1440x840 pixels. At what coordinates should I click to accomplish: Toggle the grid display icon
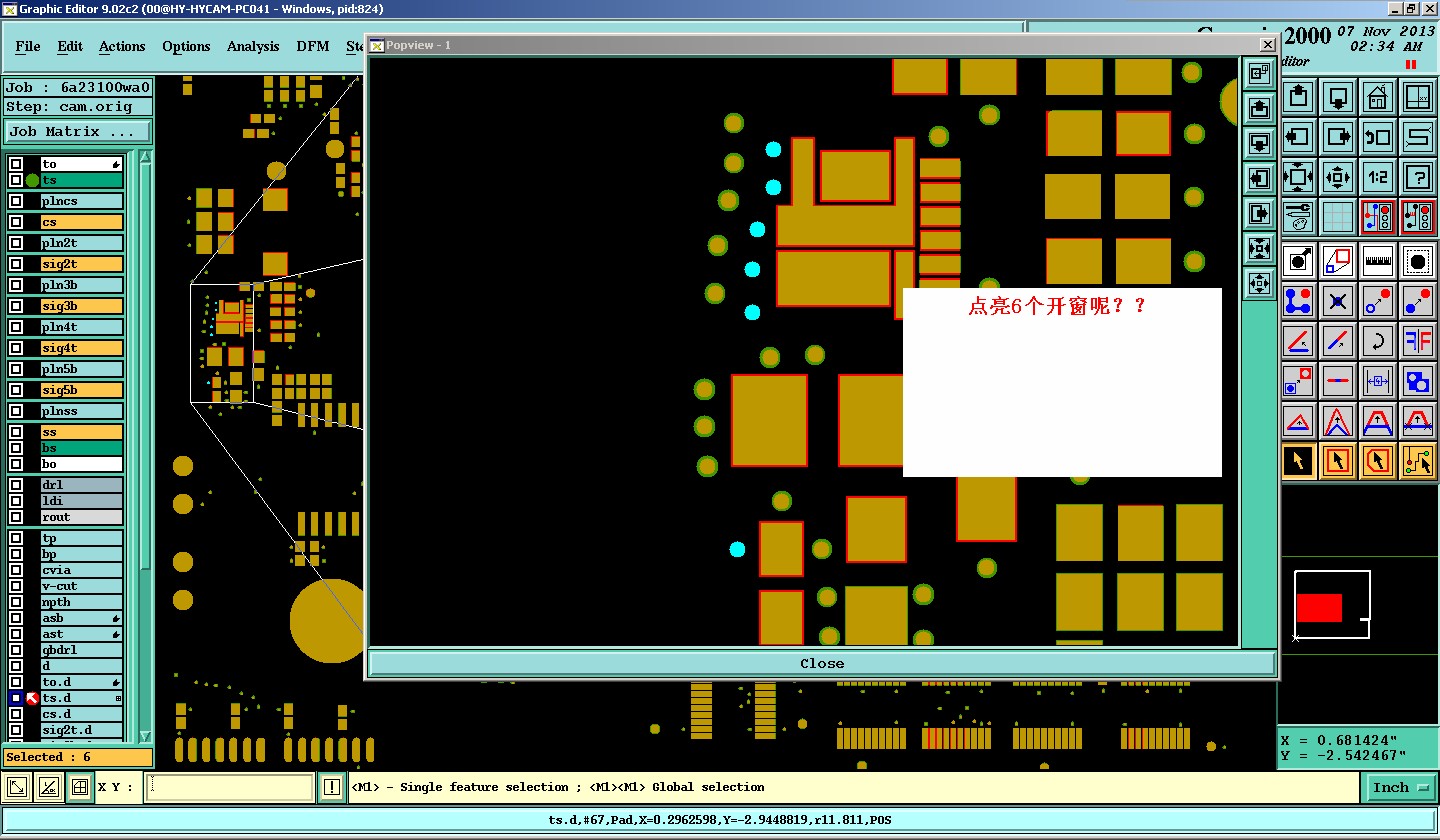tap(1338, 217)
